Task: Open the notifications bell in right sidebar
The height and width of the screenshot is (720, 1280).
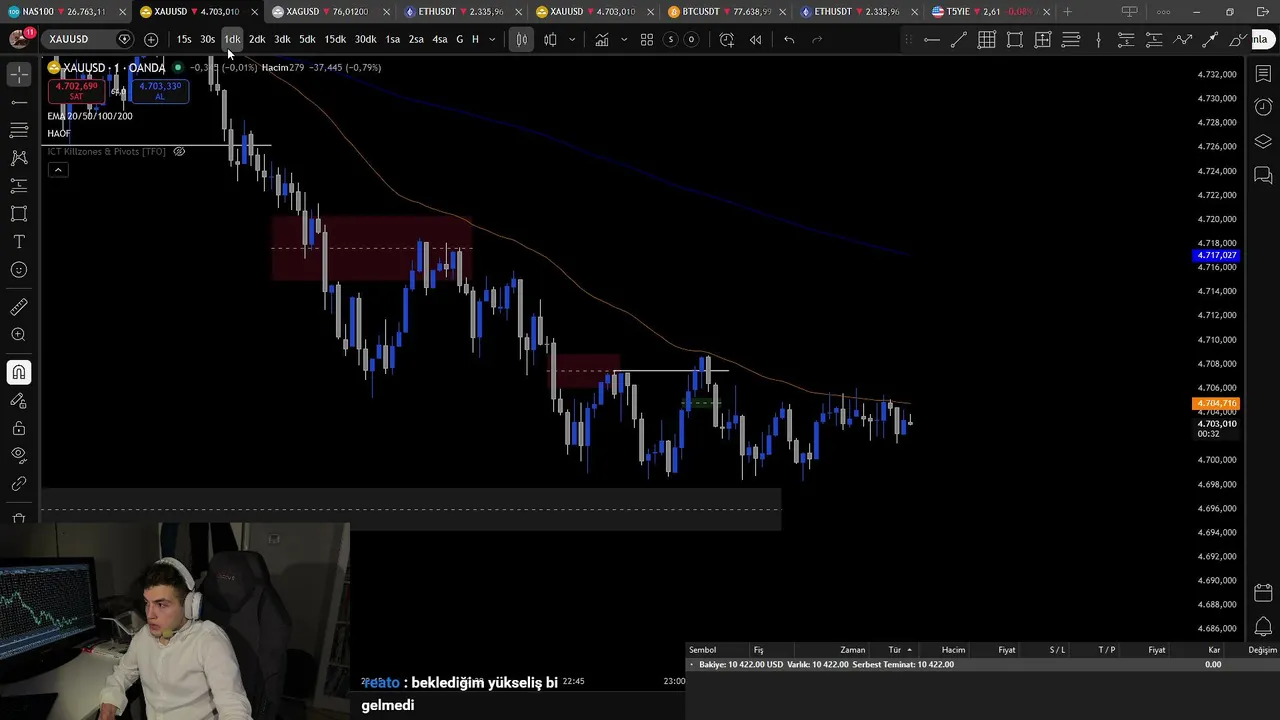Action: pyautogui.click(x=1263, y=627)
